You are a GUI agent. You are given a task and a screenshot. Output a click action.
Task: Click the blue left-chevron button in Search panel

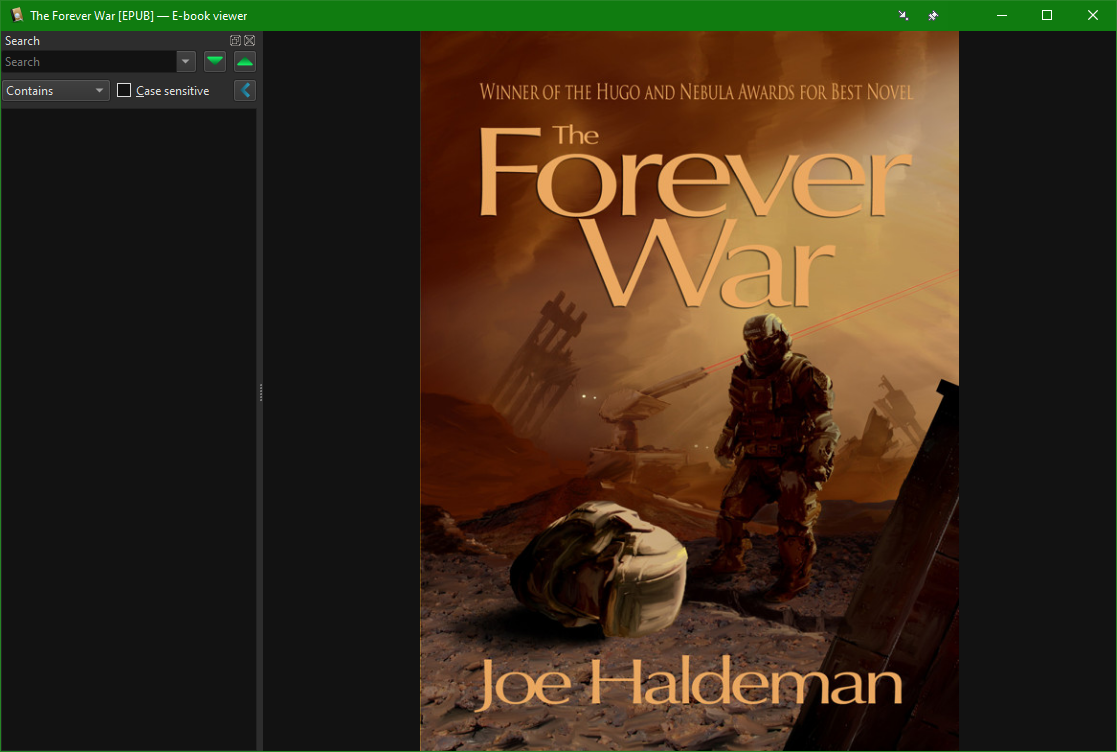pyautogui.click(x=244, y=90)
